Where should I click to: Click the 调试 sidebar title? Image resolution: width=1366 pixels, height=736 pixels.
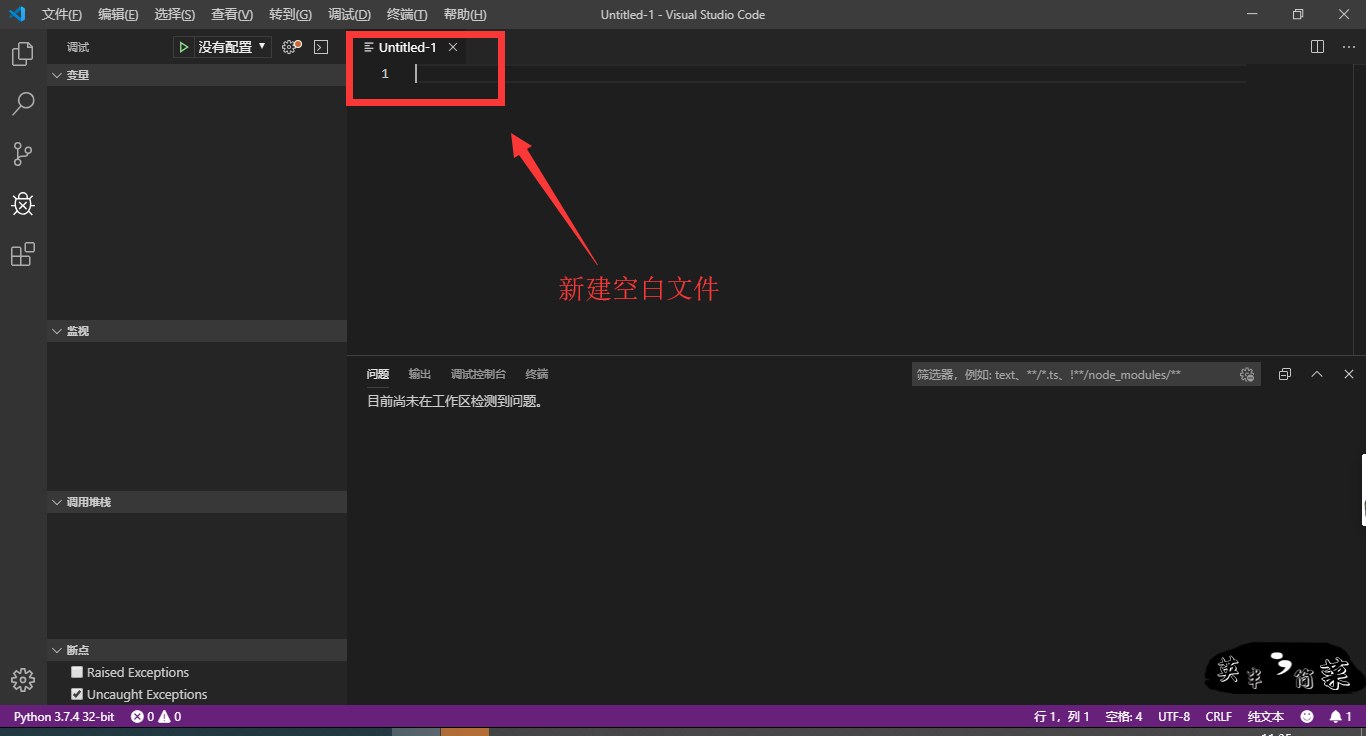pyautogui.click(x=78, y=47)
